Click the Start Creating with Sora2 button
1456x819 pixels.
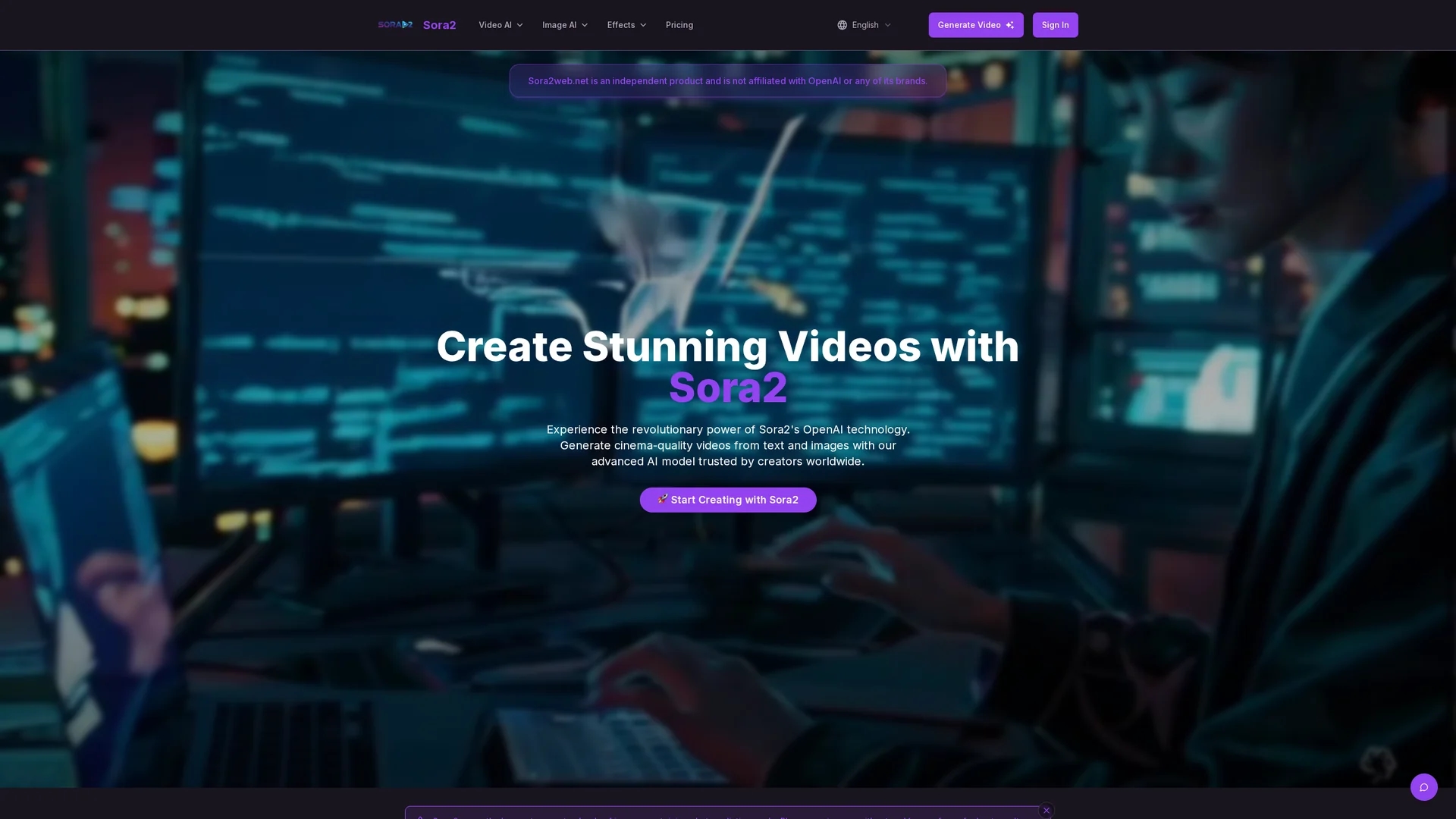(x=728, y=500)
